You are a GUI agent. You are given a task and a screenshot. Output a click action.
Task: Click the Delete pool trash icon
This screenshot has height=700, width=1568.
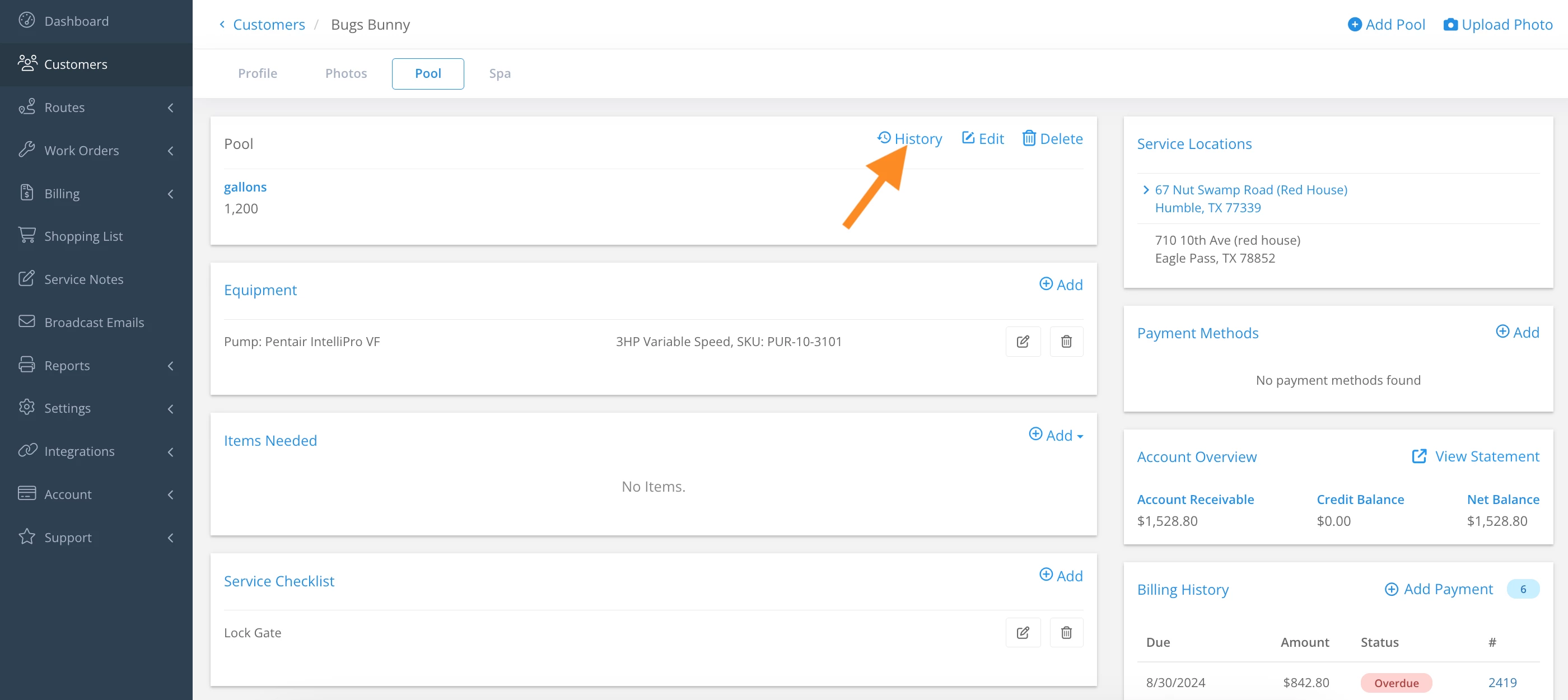1029,139
